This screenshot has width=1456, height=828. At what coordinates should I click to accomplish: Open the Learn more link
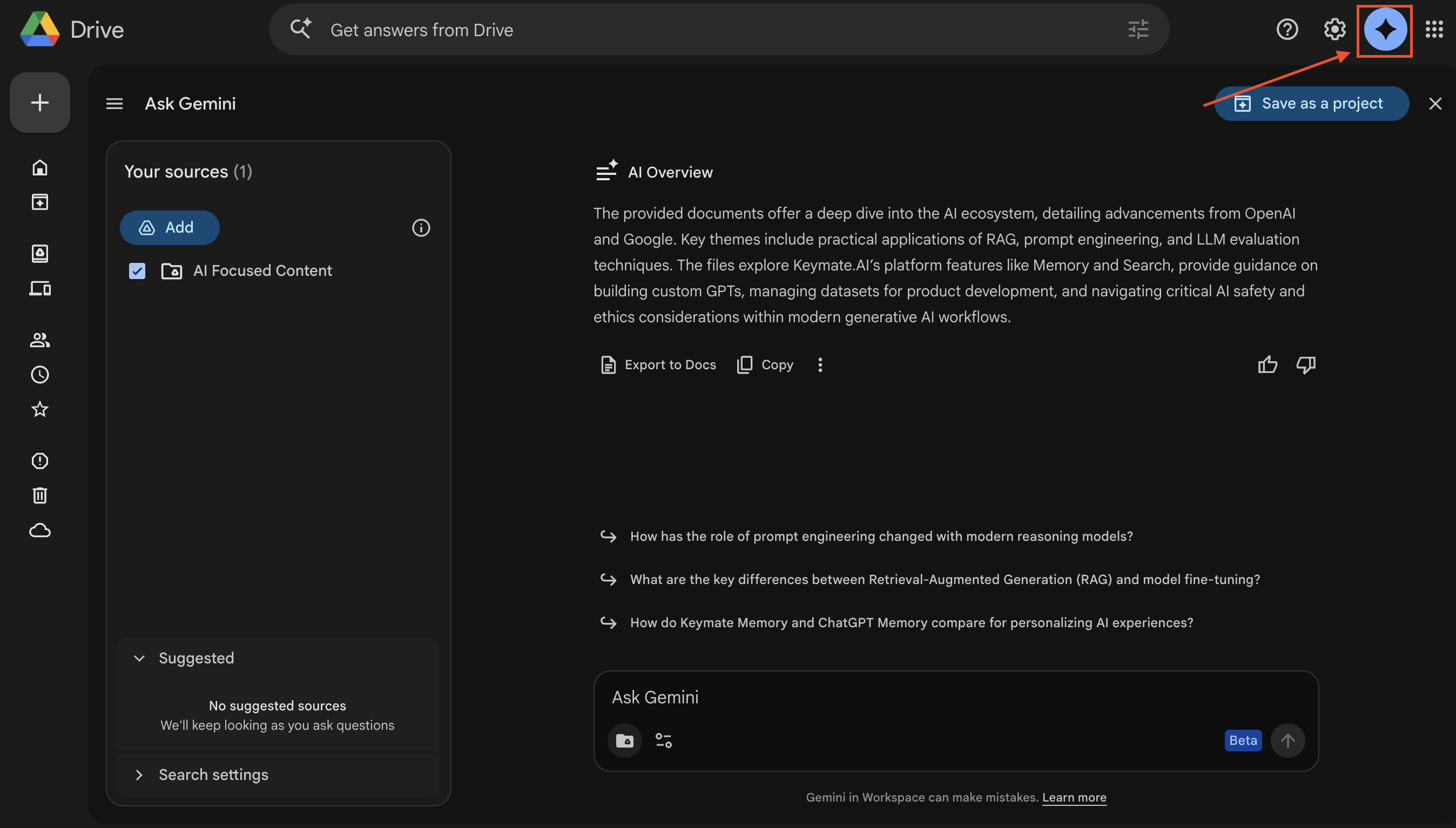point(1074,797)
